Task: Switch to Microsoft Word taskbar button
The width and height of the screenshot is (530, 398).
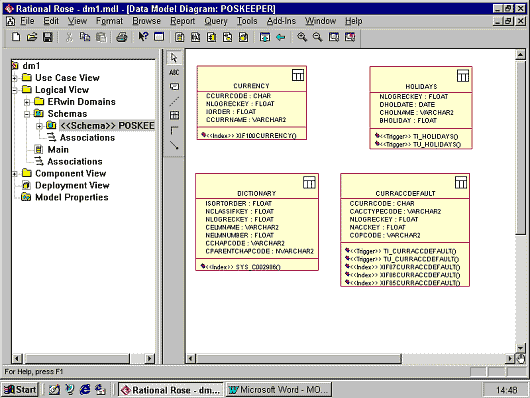Action: click(x=279, y=390)
